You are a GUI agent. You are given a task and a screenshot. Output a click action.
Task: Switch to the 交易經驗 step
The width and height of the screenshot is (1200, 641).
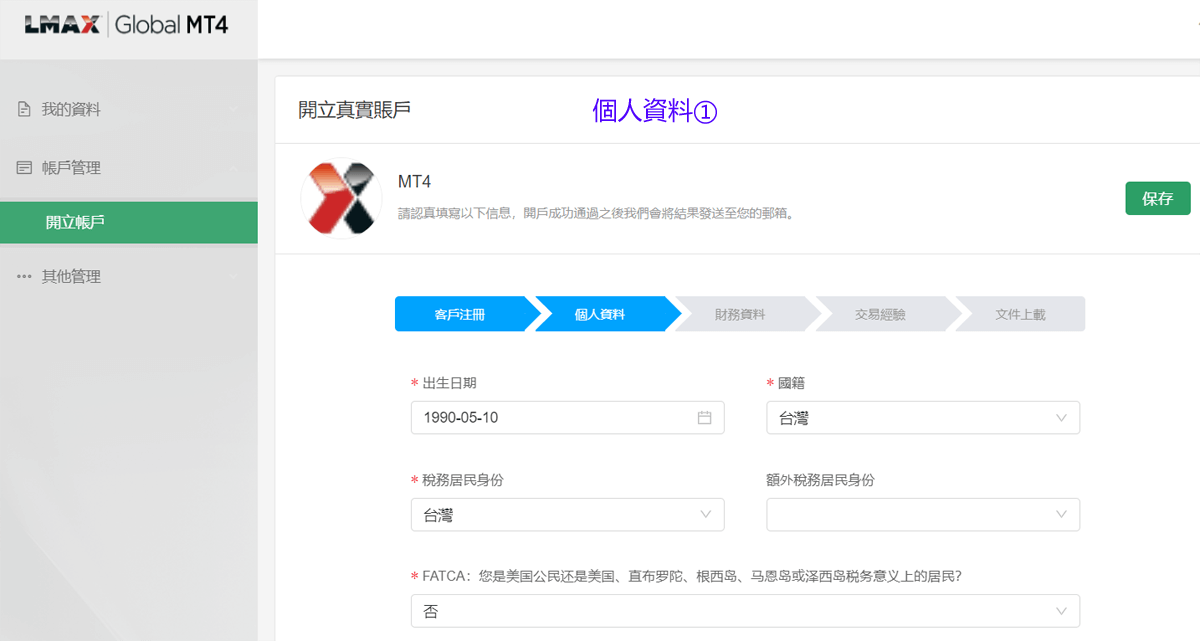pos(880,314)
